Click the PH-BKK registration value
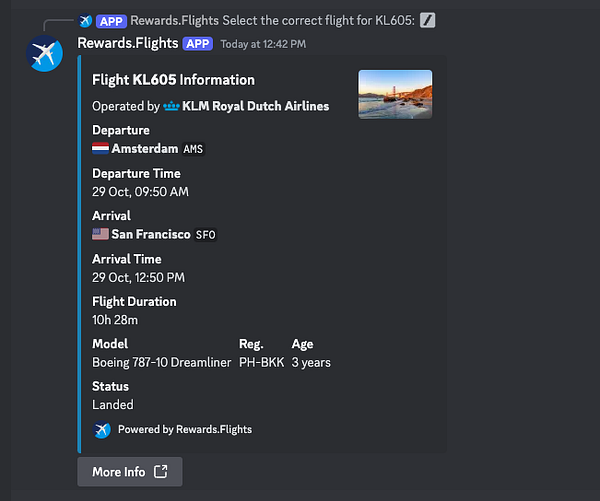 pos(262,362)
